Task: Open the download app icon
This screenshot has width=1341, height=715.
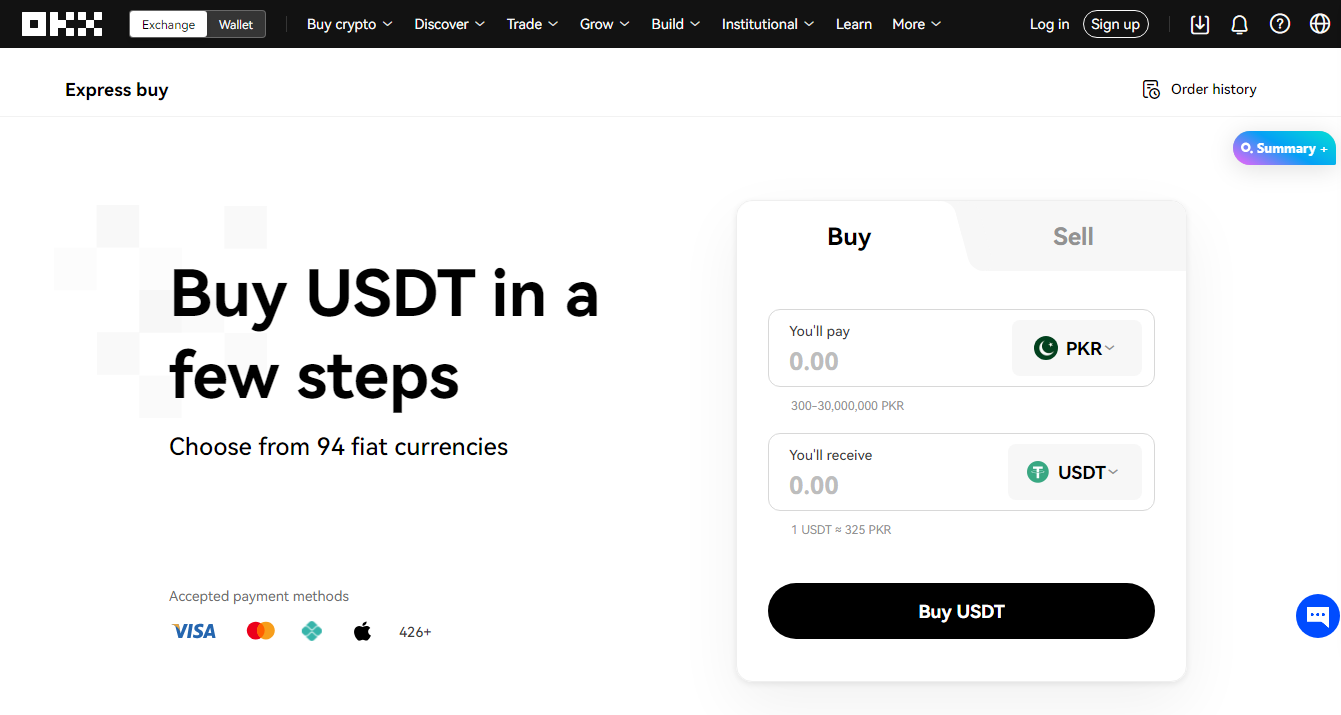Action: click(1200, 24)
